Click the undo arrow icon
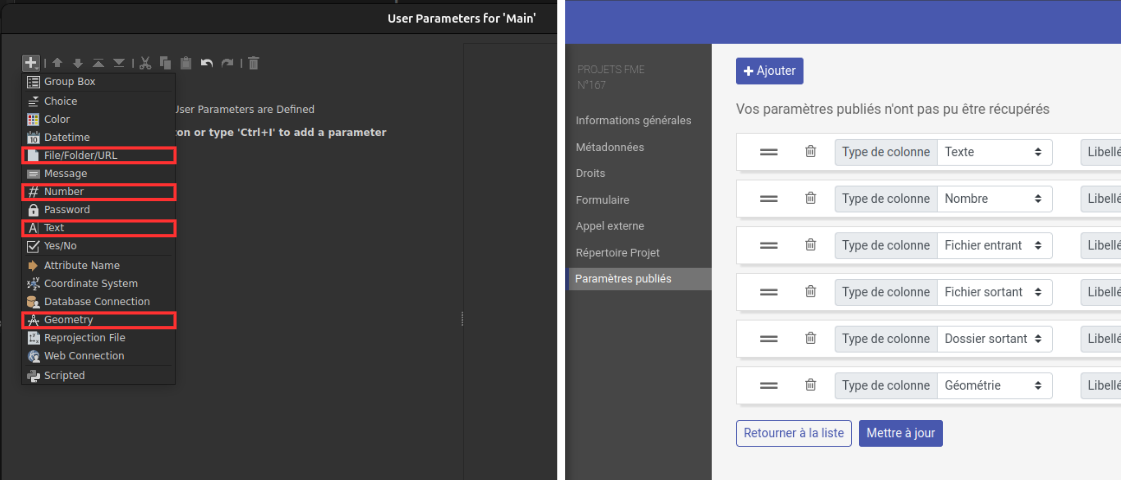This screenshot has height=480, width=1121. (x=207, y=63)
